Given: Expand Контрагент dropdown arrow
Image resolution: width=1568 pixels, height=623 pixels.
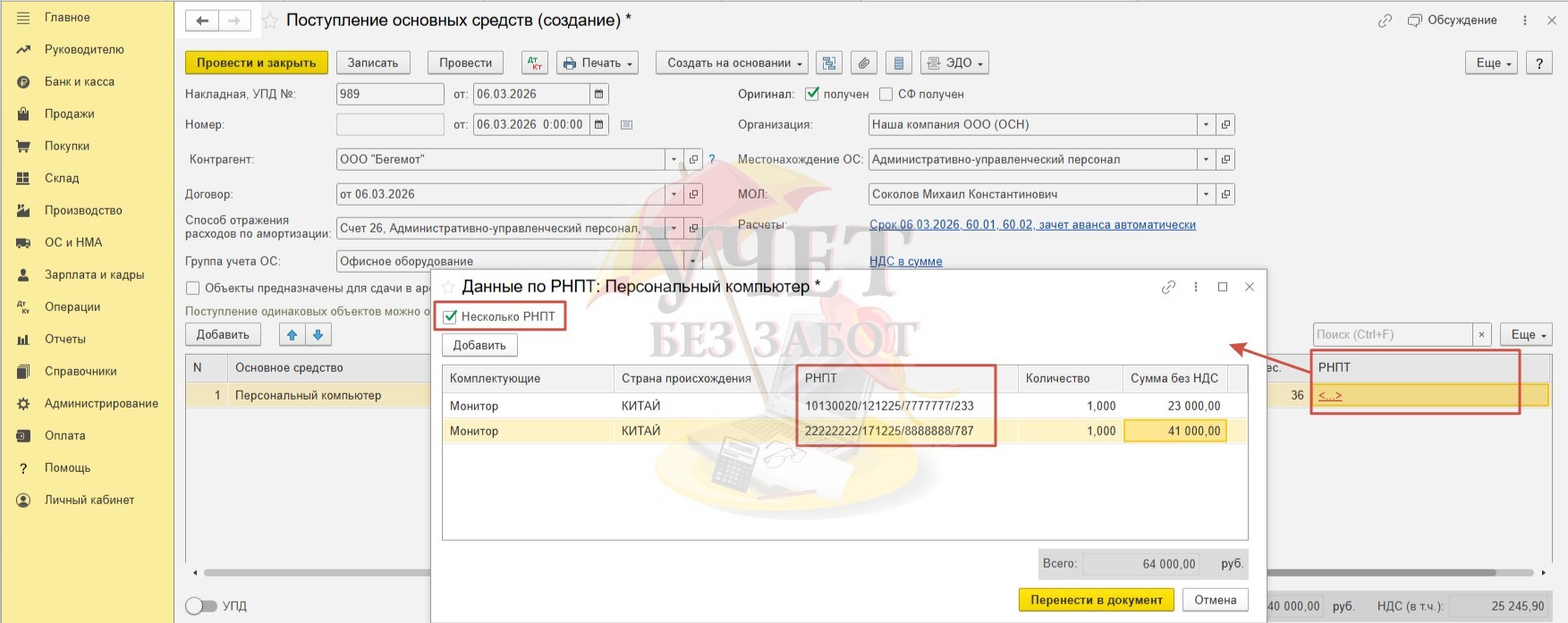Looking at the screenshot, I should (x=674, y=159).
